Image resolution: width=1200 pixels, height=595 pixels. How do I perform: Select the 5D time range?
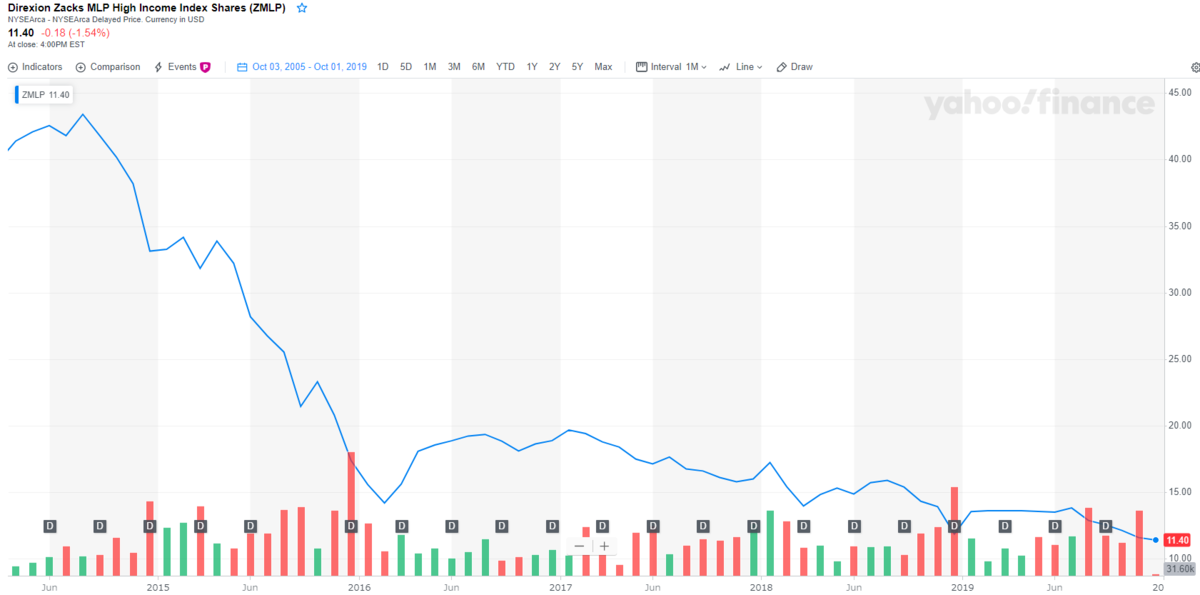tap(406, 67)
